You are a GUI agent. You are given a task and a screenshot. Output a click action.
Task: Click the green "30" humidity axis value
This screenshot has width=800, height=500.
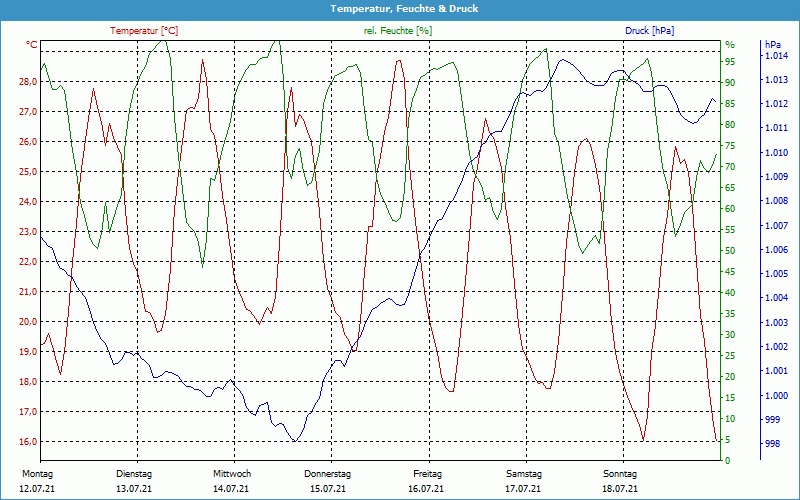(730, 335)
